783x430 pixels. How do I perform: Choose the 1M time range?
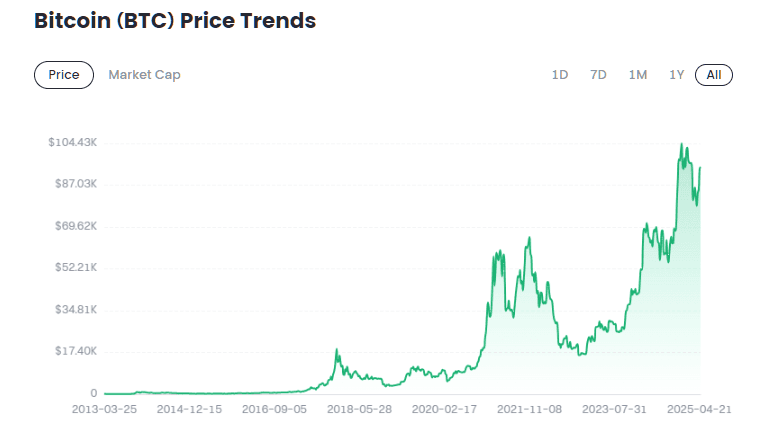click(638, 75)
